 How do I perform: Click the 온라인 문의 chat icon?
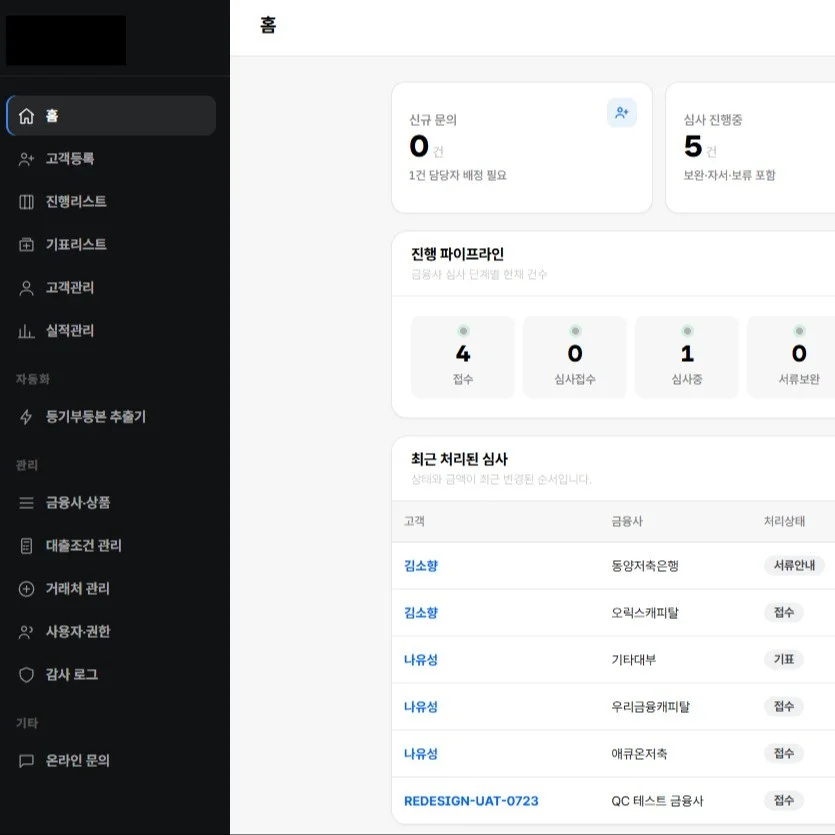26,760
